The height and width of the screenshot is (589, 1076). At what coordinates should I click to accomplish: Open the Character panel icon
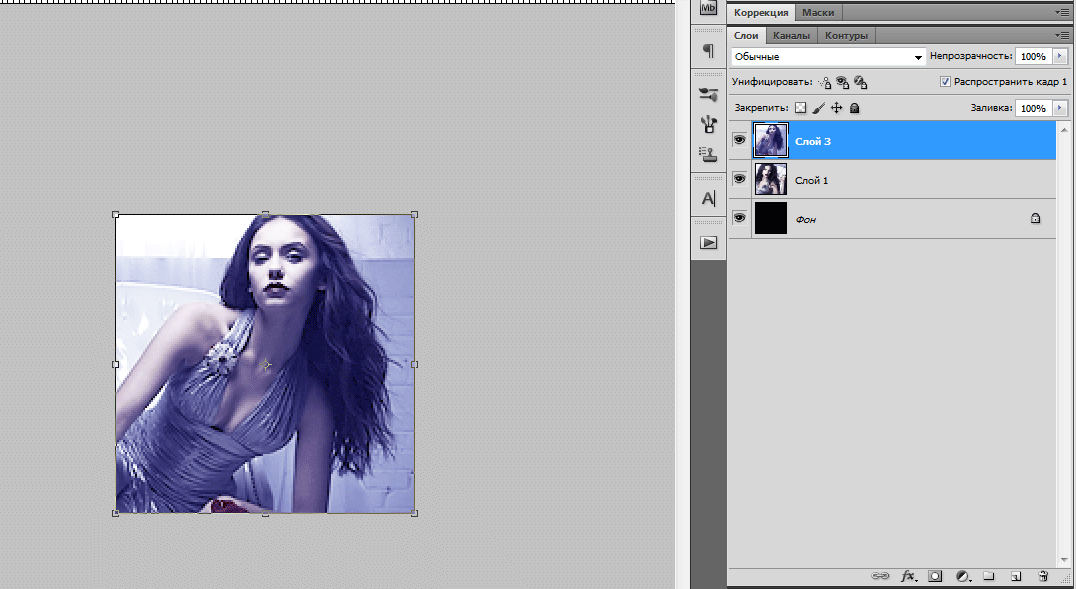click(x=708, y=198)
